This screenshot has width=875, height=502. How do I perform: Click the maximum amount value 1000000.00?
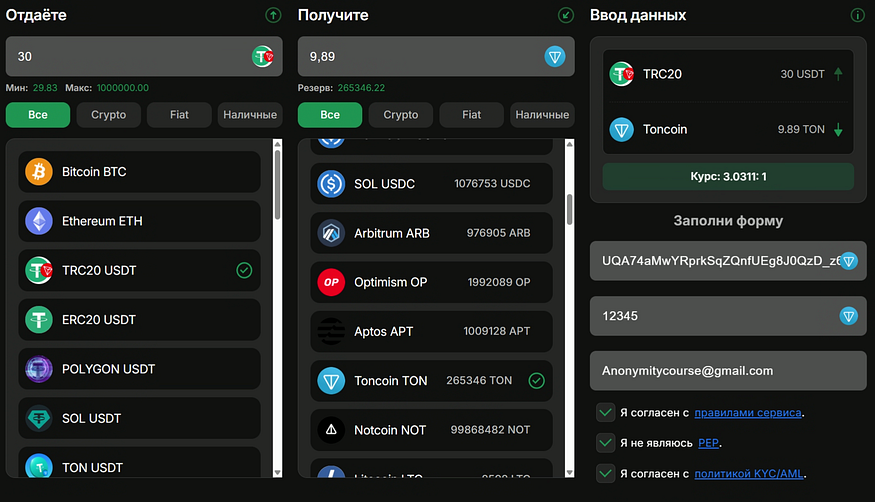123,88
